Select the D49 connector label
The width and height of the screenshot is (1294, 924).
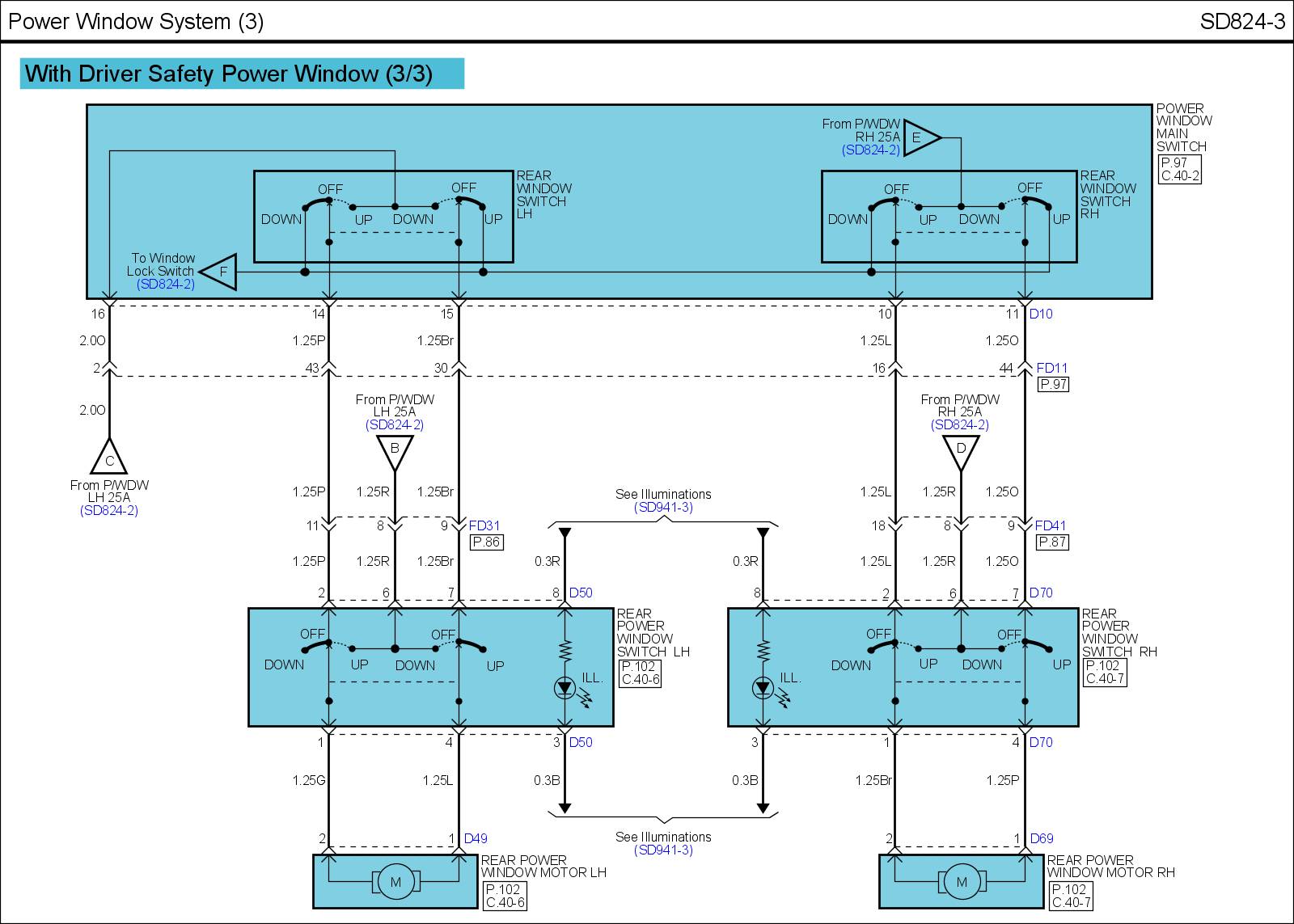coord(476,838)
